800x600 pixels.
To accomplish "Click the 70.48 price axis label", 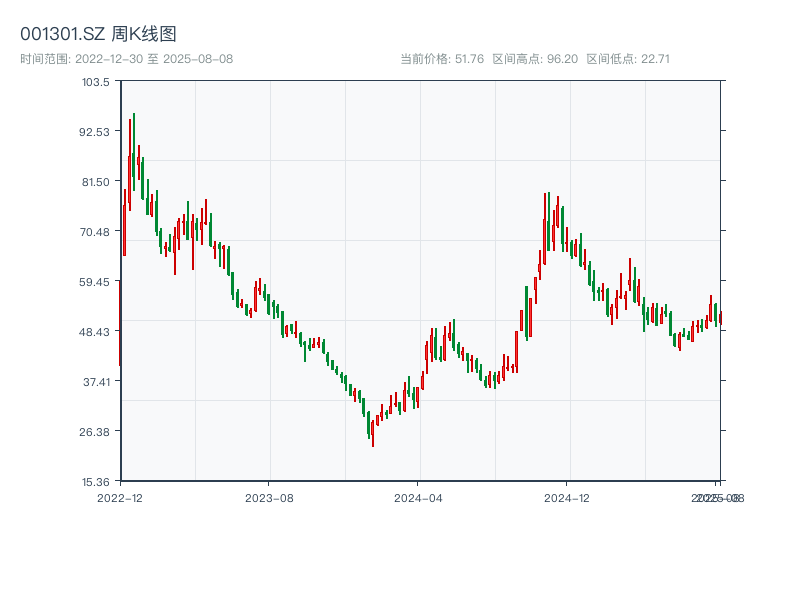I will (95, 231).
